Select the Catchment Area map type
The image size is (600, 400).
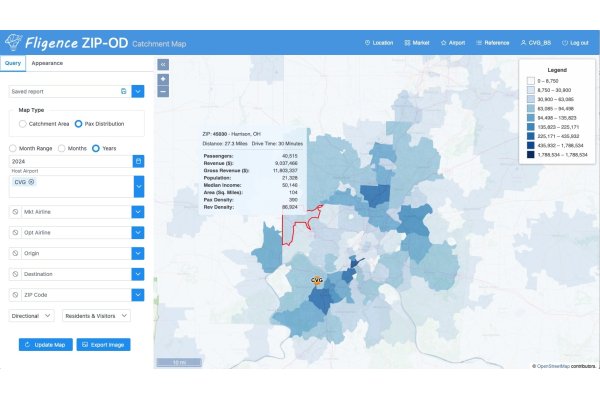23,124
